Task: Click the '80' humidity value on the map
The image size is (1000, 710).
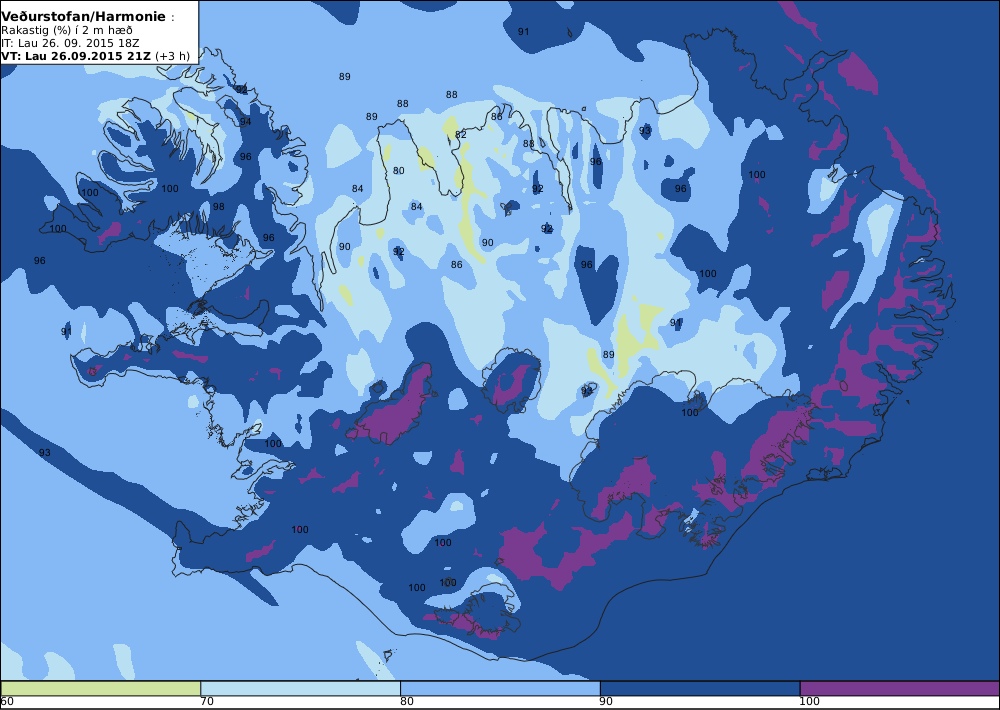Action: coord(399,170)
